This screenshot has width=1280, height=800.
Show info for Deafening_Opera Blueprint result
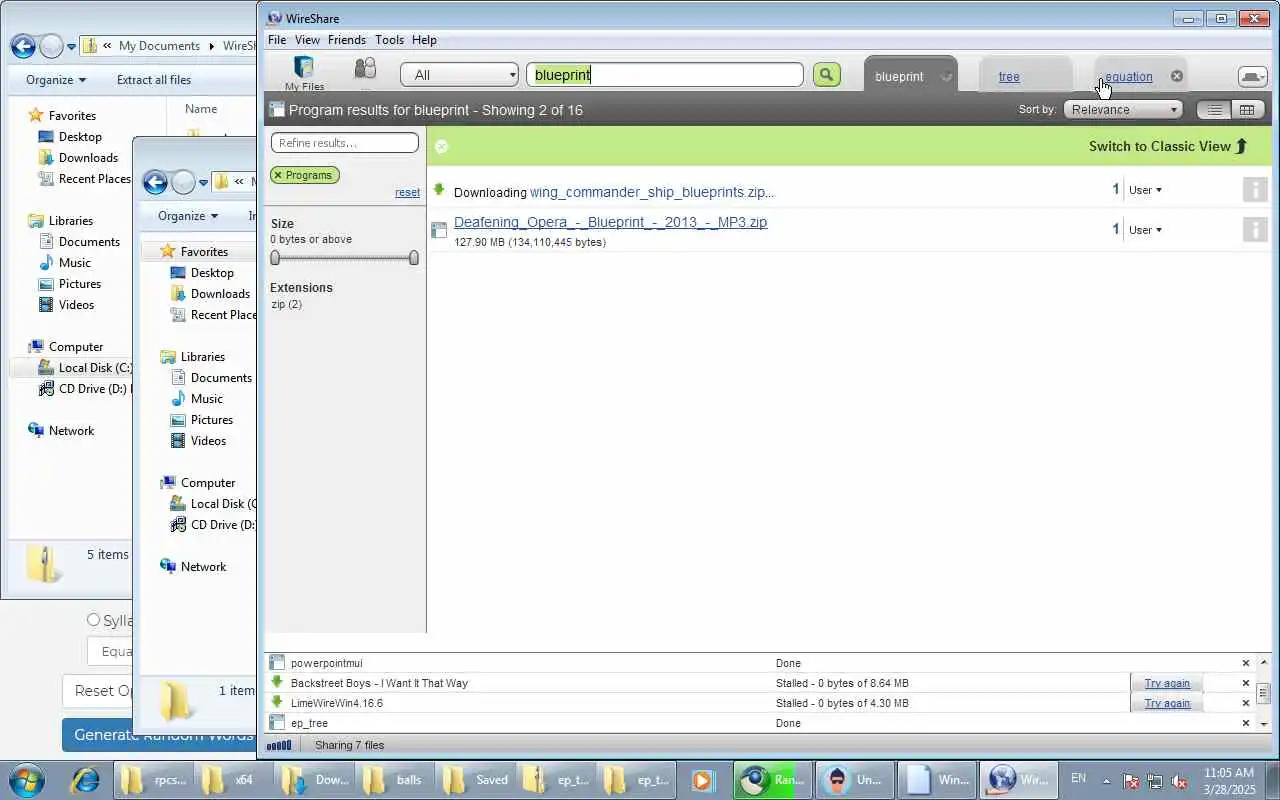click(1254, 230)
